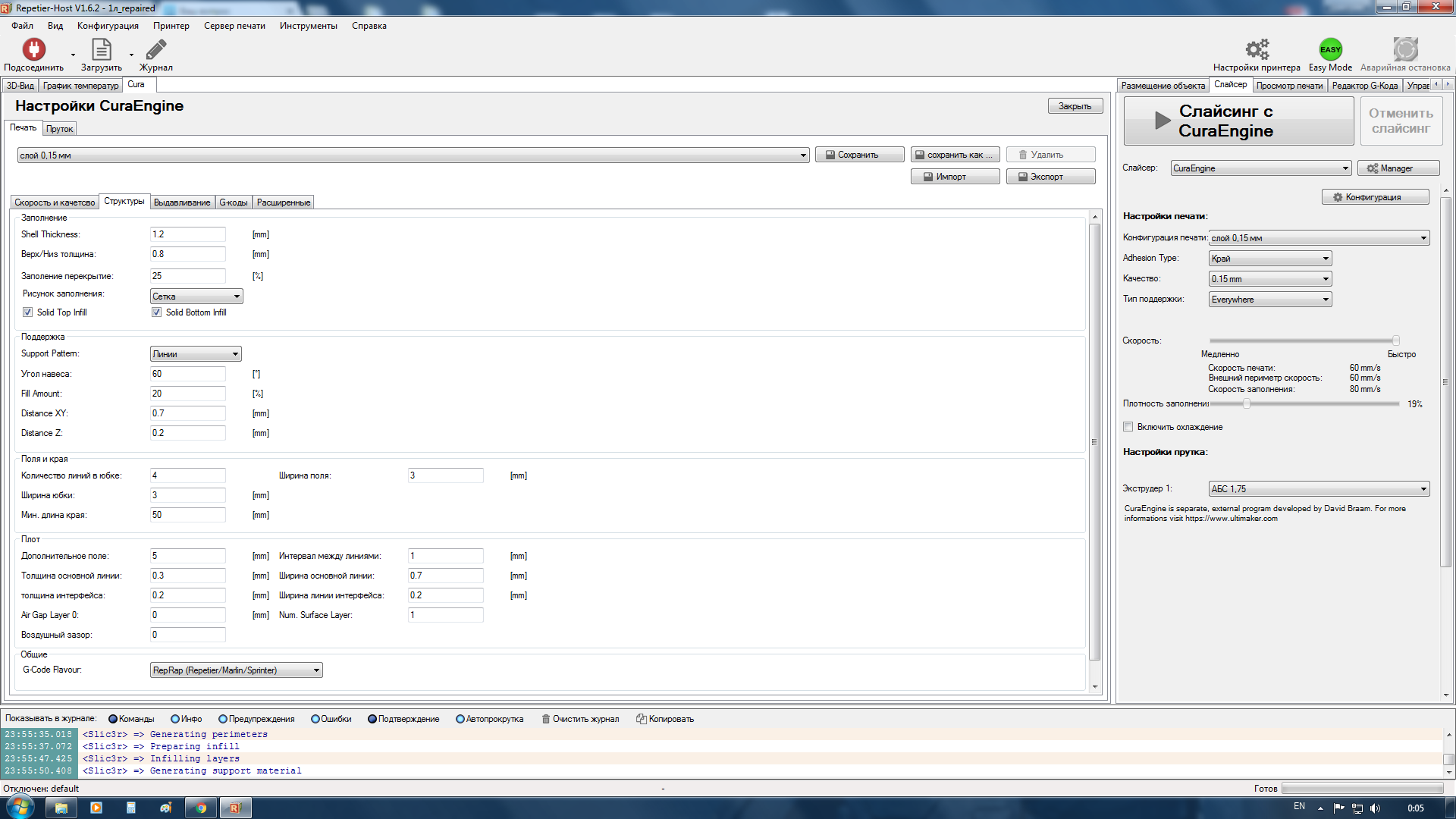
Task: Click the Закрыть button
Action: [x=1075, y=106]
